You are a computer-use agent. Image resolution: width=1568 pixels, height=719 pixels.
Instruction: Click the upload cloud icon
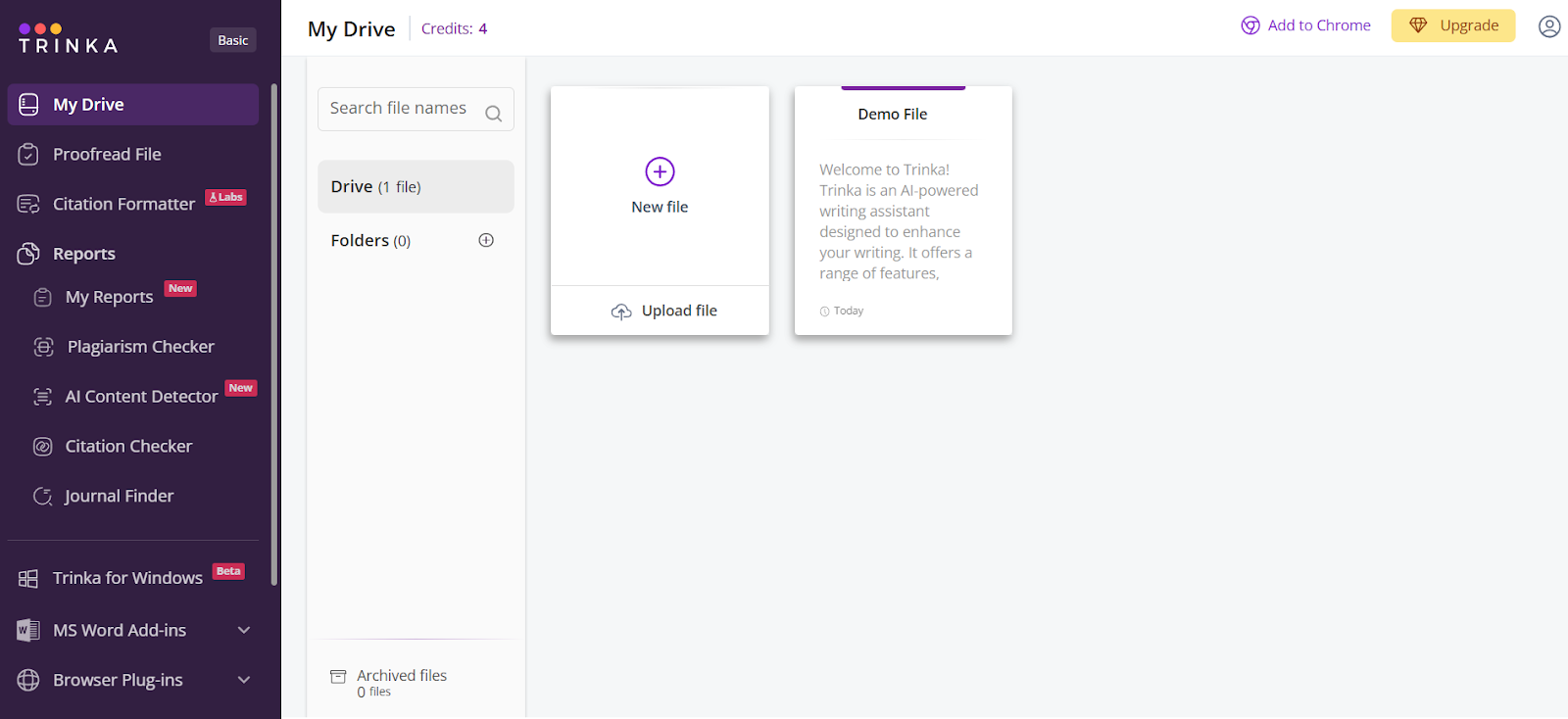tap(621, 312)
